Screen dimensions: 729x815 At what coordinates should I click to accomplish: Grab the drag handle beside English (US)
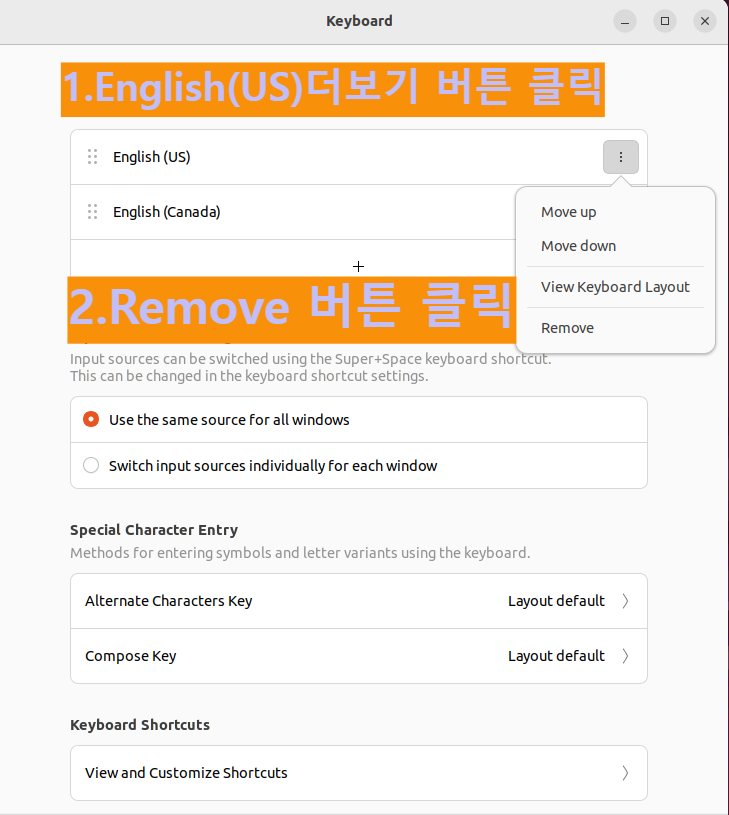click(x=92, y=157)
